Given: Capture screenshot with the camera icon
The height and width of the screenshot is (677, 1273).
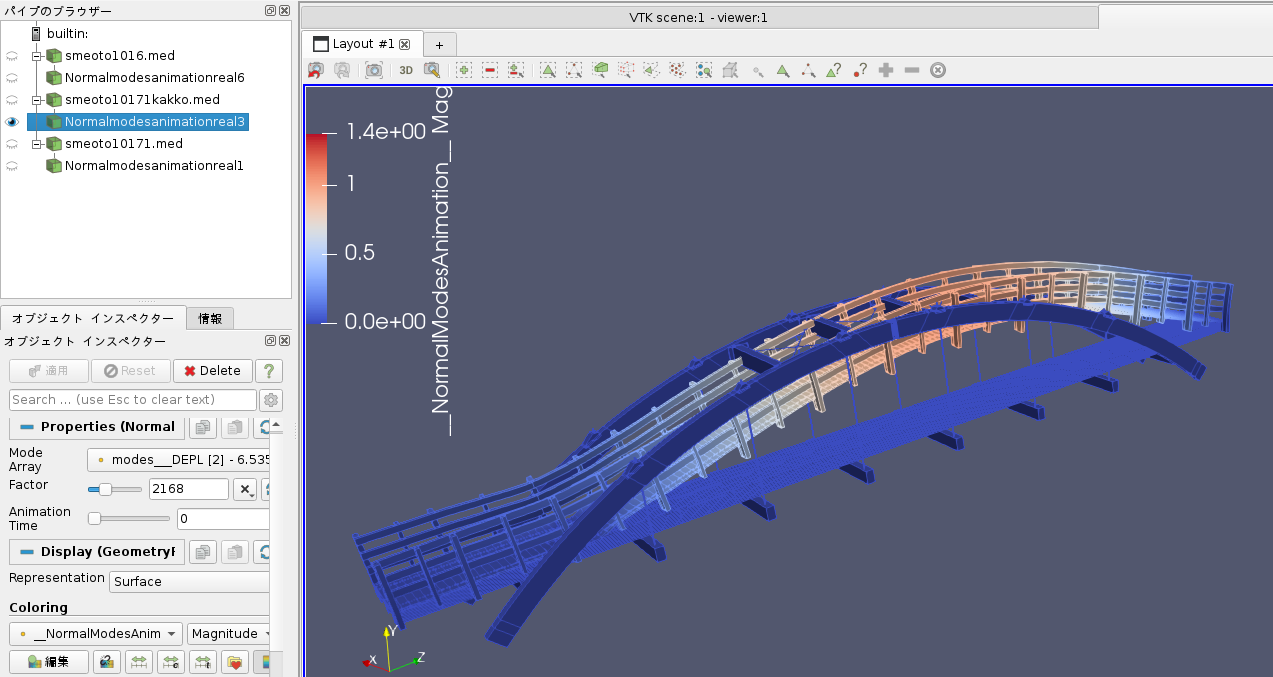Looking at the screenshot, I should [373, 70].
